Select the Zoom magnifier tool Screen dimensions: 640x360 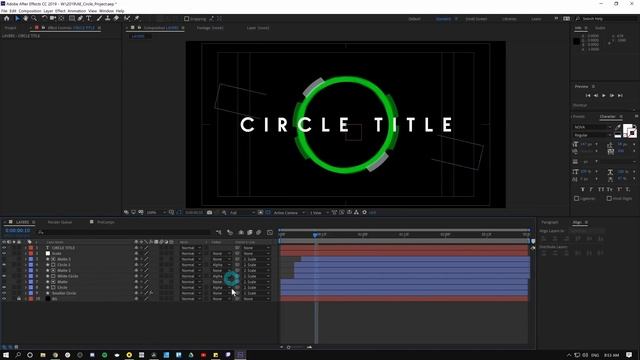coord(34,18)
